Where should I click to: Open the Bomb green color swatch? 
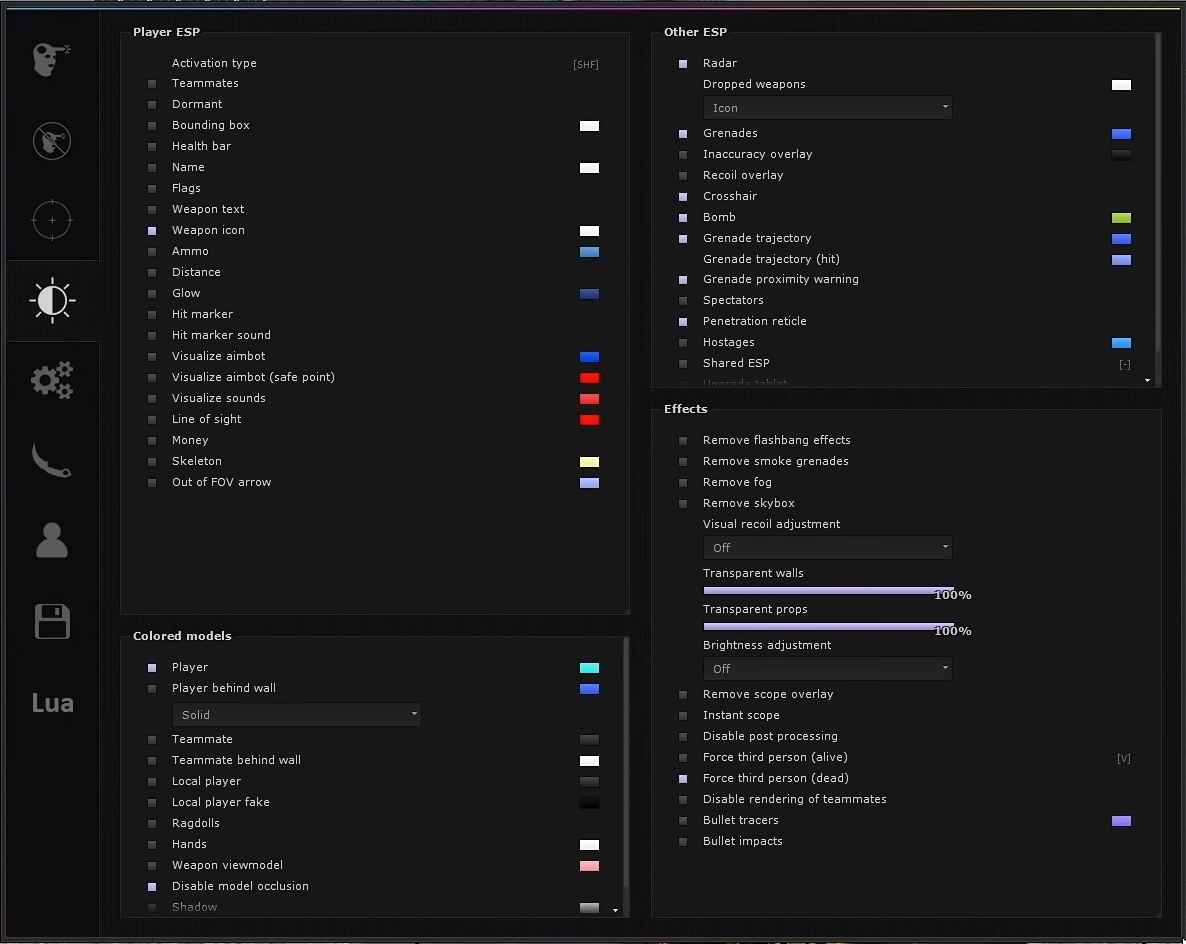click(x=1121, y=218)
